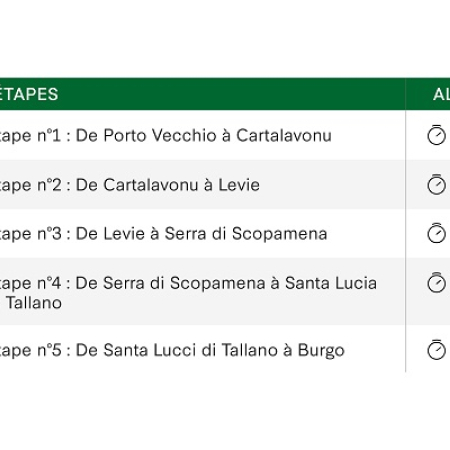Click the vertical divider in the green header

(406, 94)
